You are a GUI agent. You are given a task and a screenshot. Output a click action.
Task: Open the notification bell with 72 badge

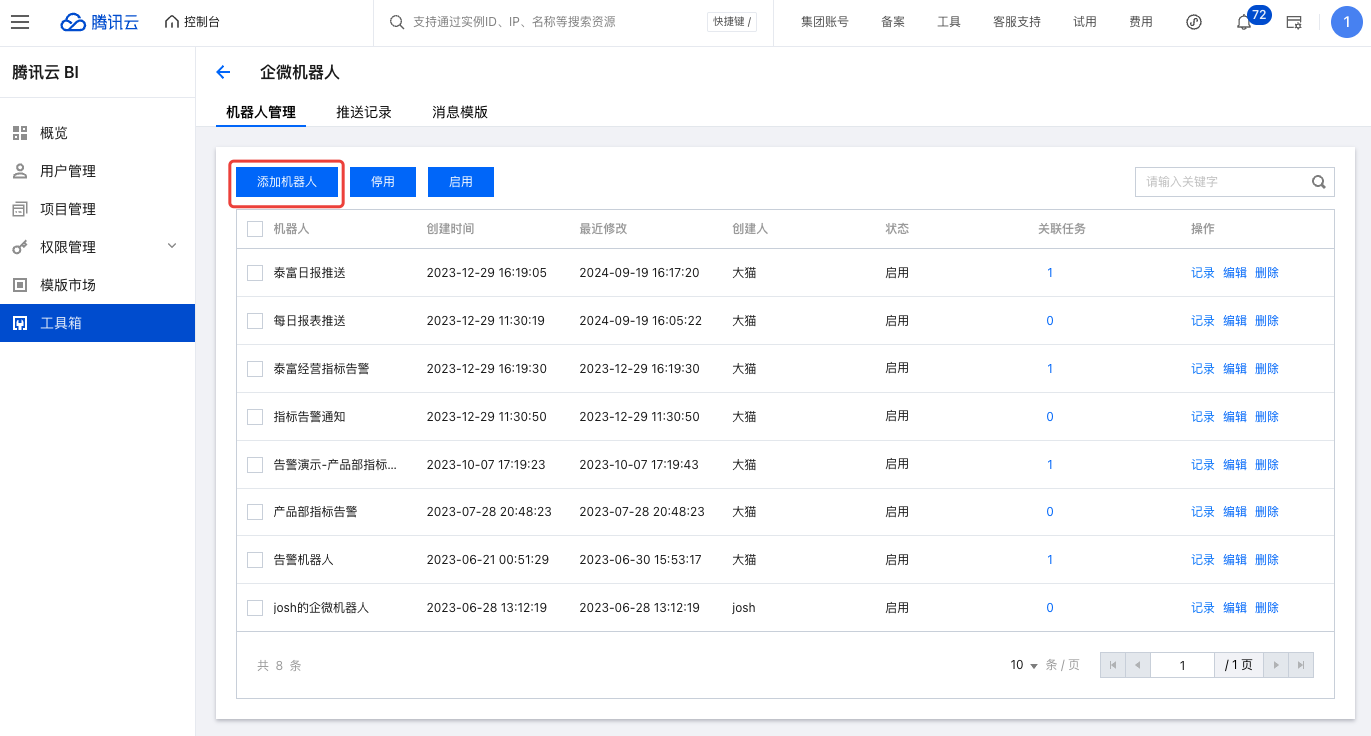1244,22
